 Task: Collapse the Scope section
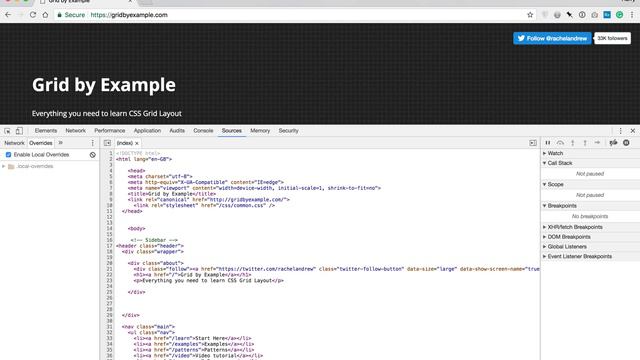(x=544, y=184)
